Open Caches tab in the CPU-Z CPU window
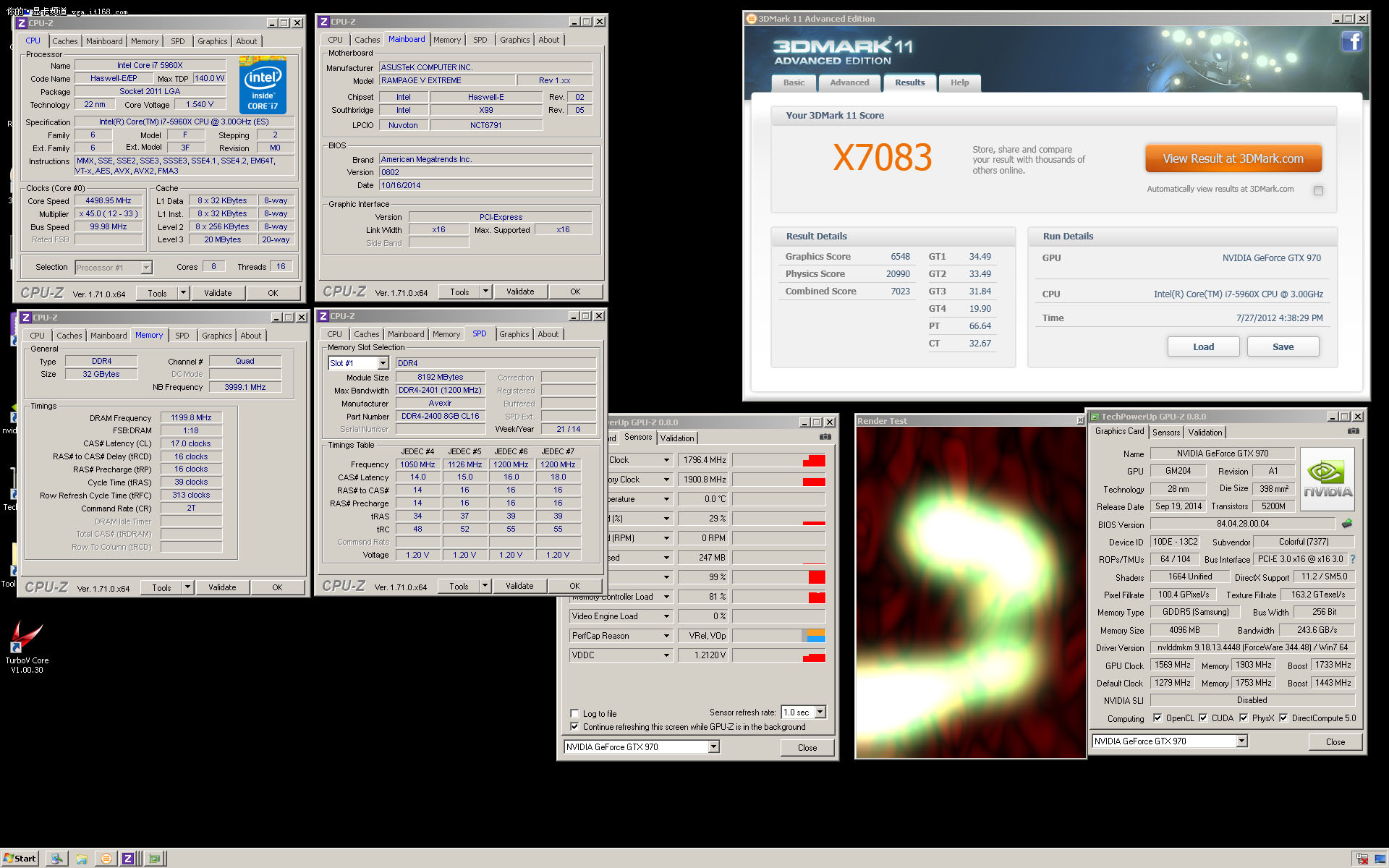Image resolution: width=1389 pixels, height=868 pixels. coord(64,41)
